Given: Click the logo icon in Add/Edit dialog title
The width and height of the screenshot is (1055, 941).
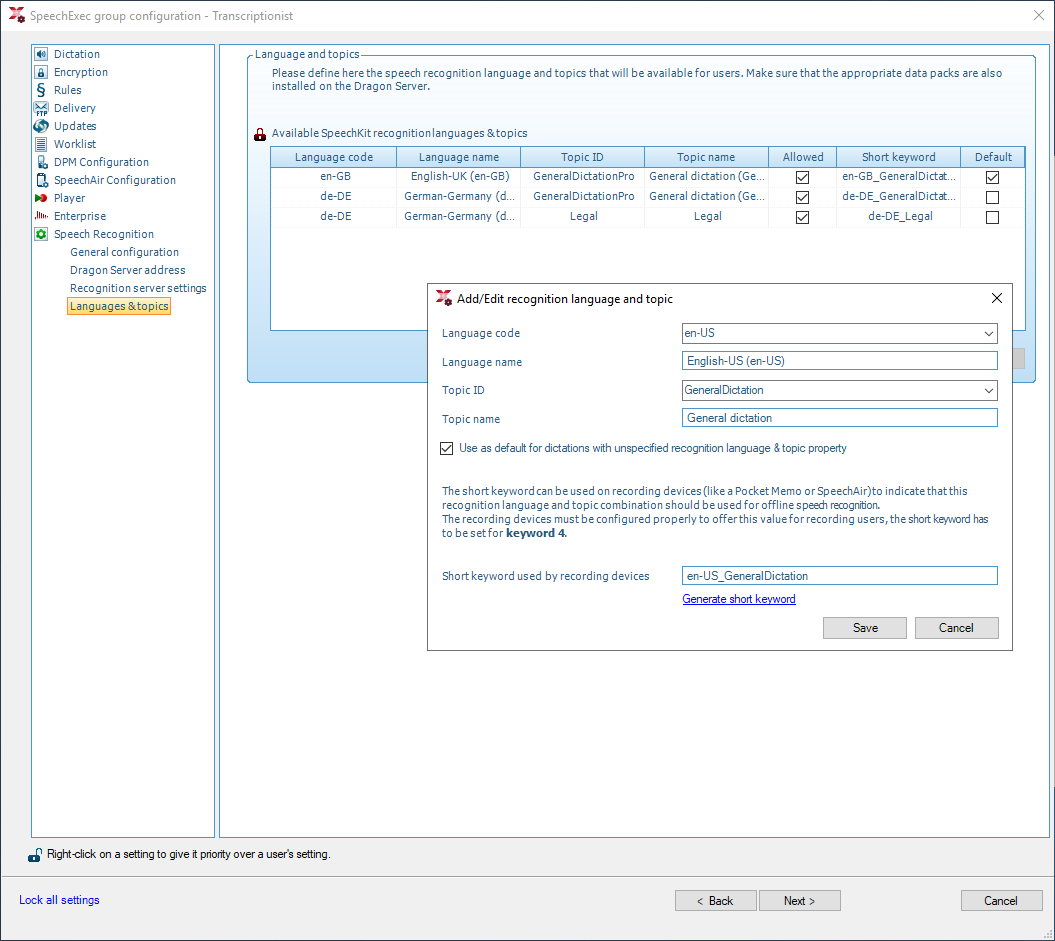Looking at the screenshot, I should tap(444, 298).
